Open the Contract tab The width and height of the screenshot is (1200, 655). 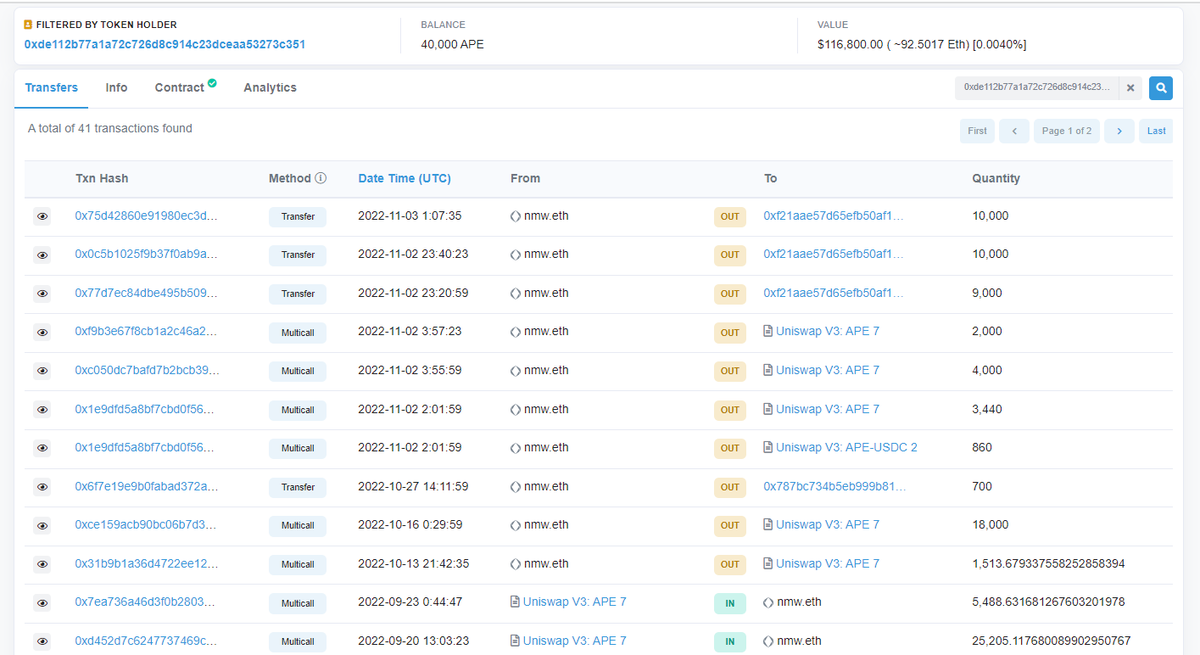point(185,88)
